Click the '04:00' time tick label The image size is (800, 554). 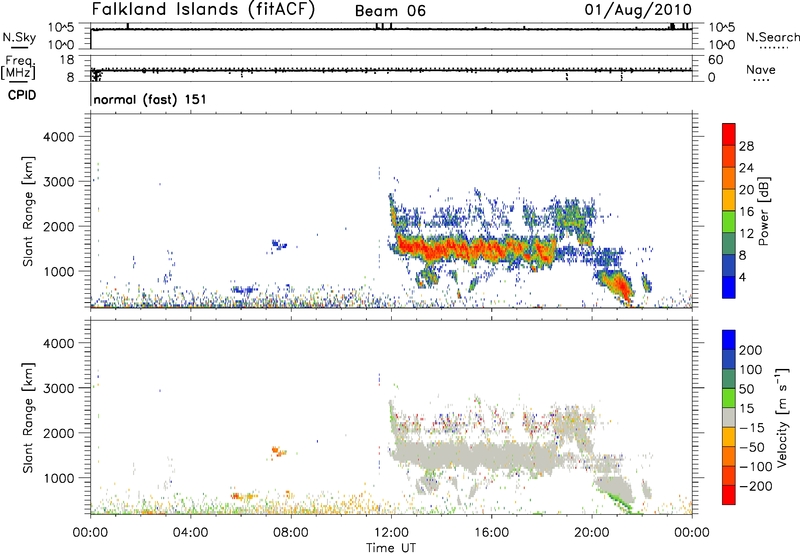pyautogui.click(x=190, y=533)
